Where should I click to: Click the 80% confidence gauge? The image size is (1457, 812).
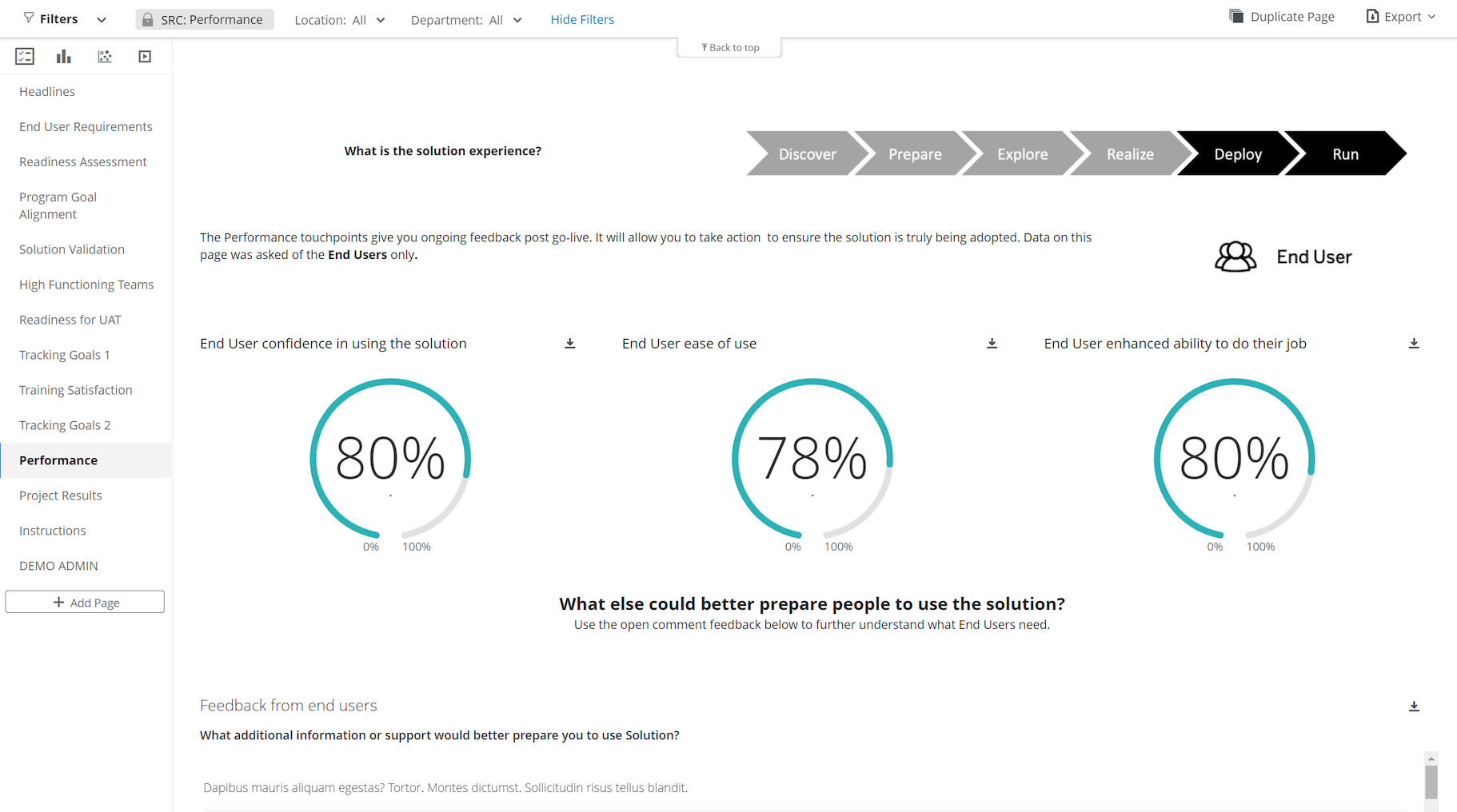pos(390,459)
